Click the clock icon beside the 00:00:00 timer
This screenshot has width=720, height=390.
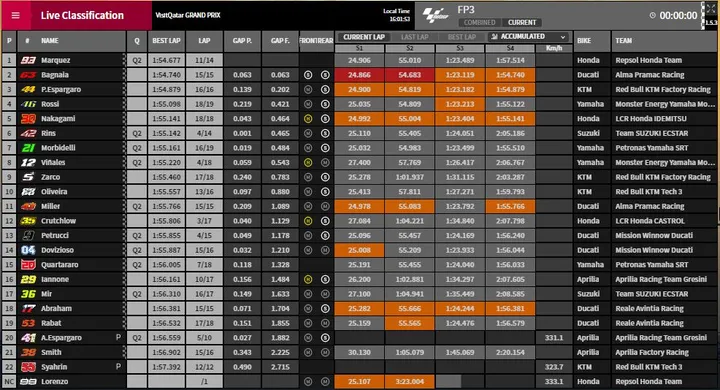652,16
